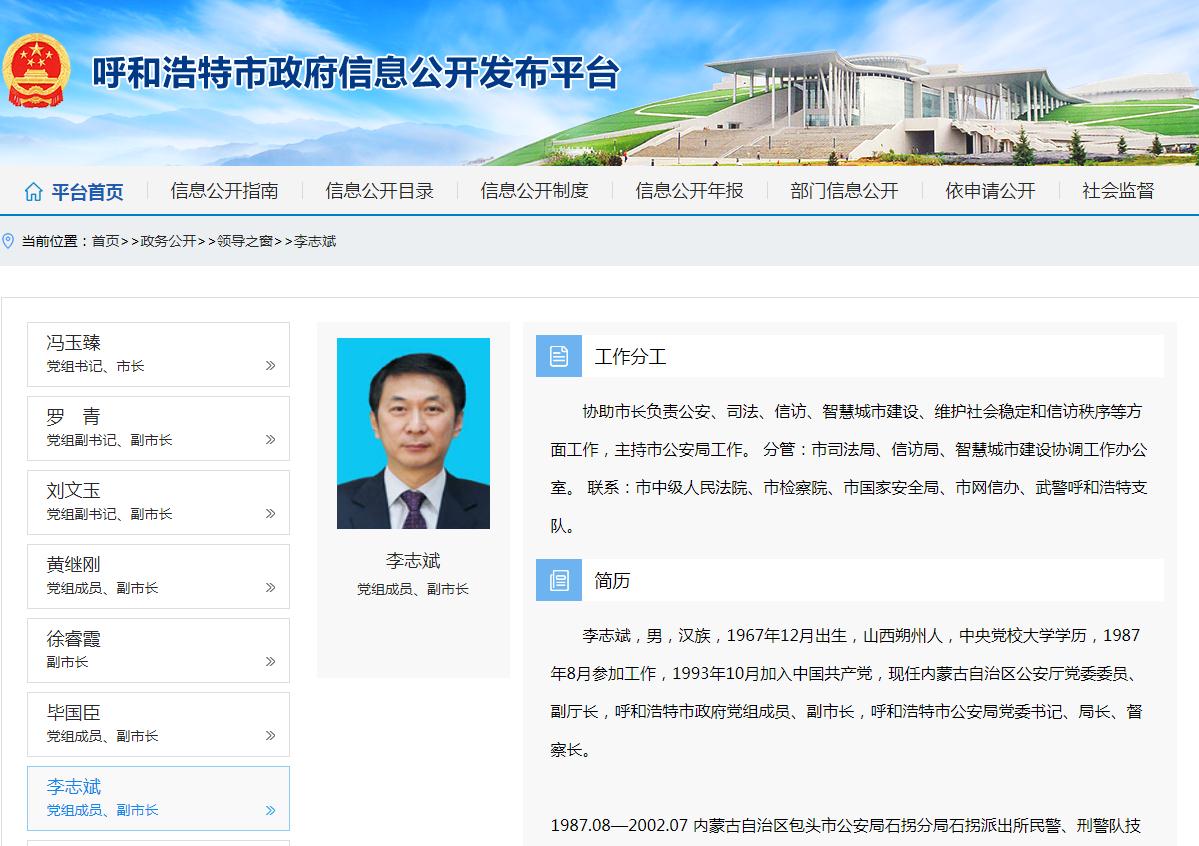Click the national emblem logo

33,70
